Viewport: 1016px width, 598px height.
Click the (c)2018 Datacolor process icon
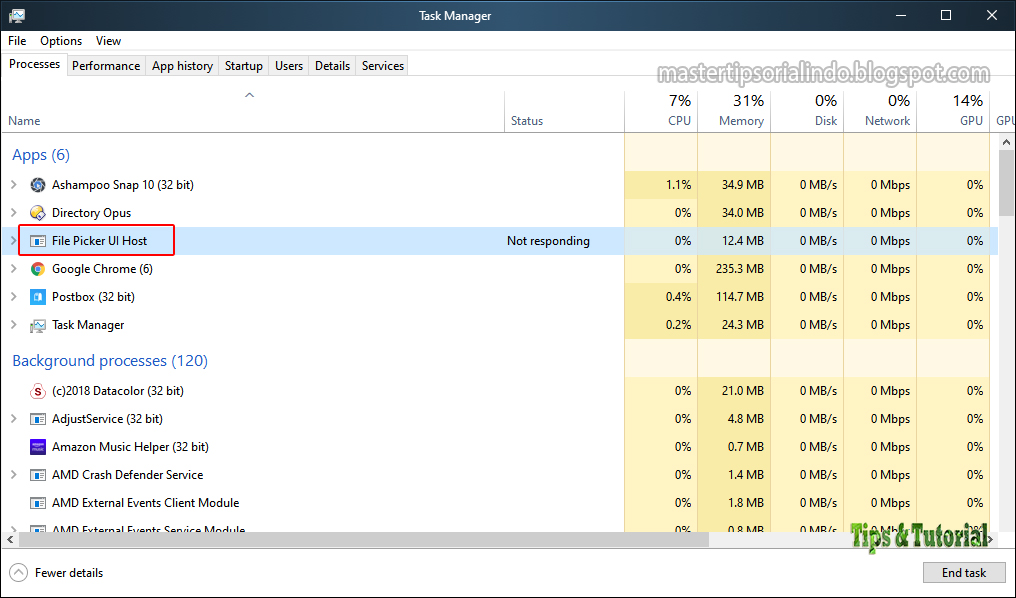tap(37, 390)
